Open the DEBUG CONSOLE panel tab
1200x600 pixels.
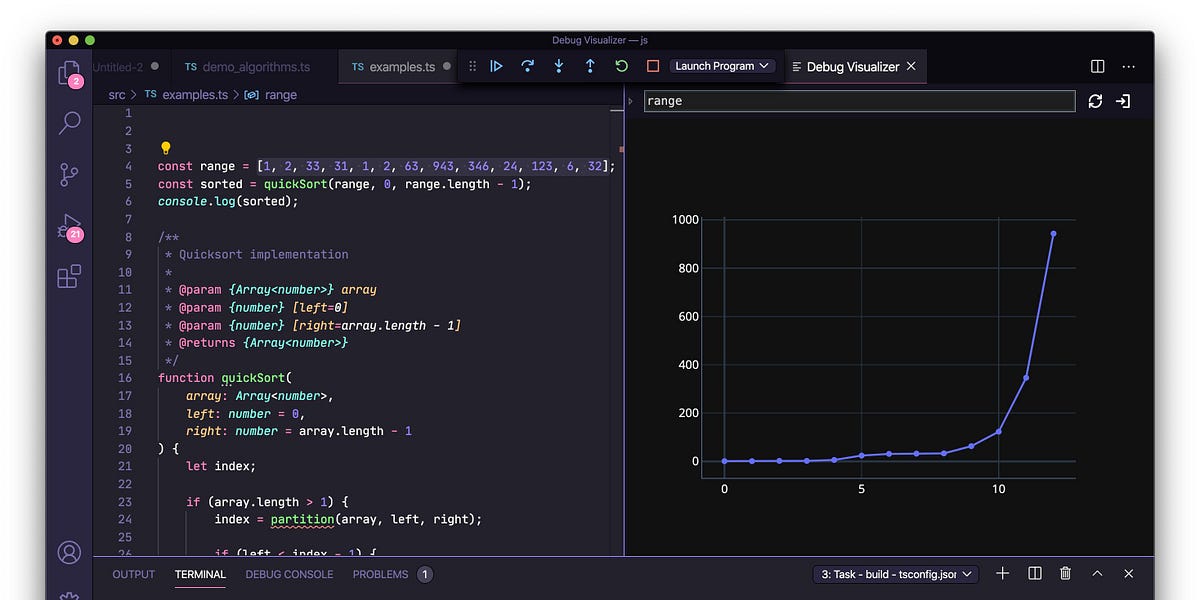click(289, 574)
